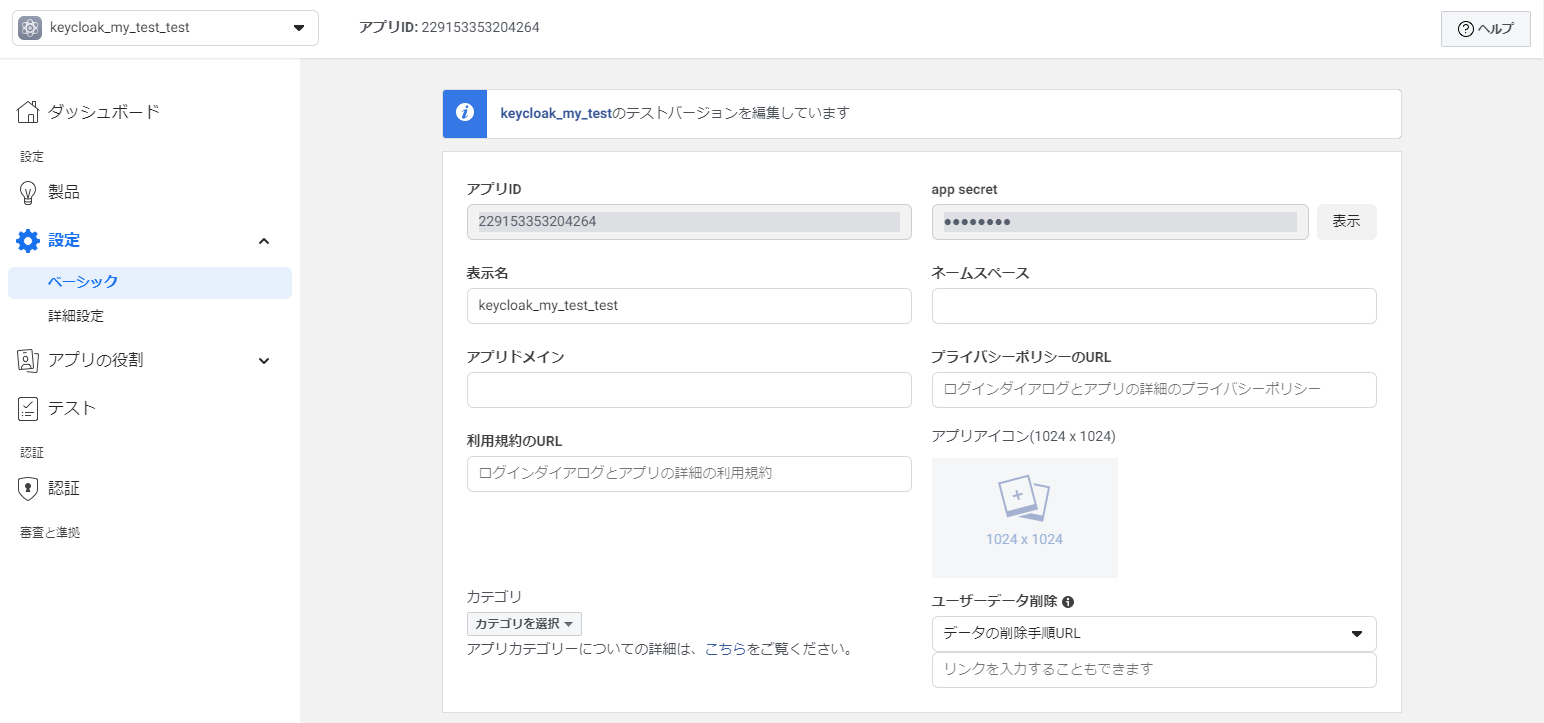Click the gear icon in the app selector
Image resolution: width=1544 pixels, height=723 pixels.
coord(30,27)
